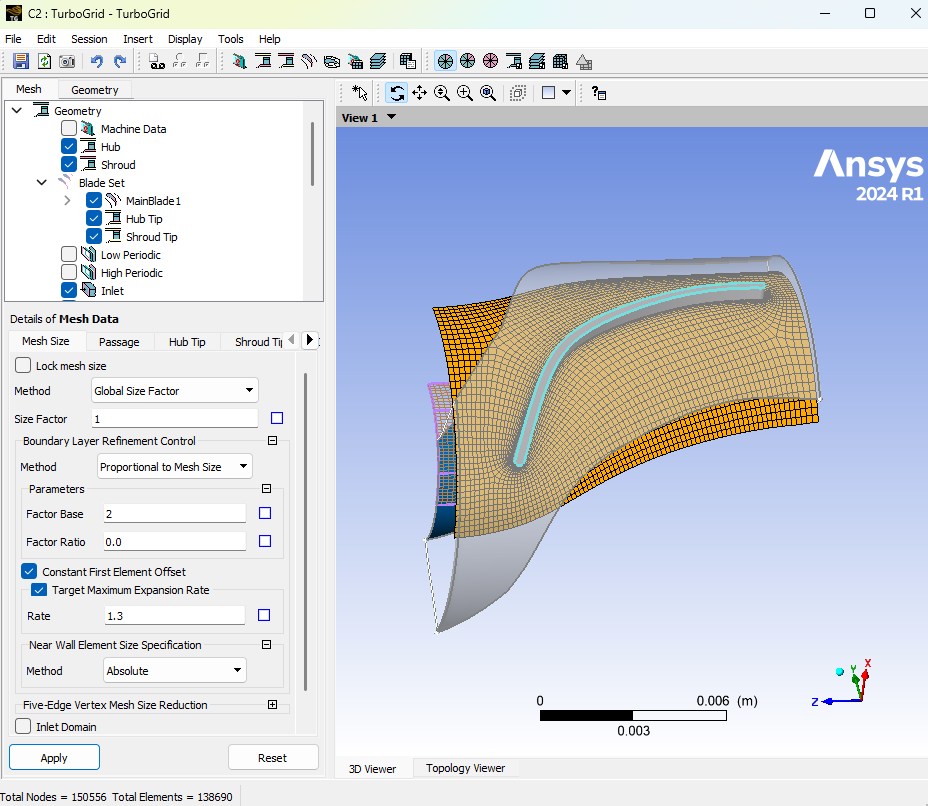This screenshot has width=928, height=806.
Task: Switch to the Topology Viewer tab
Action: 465,768
